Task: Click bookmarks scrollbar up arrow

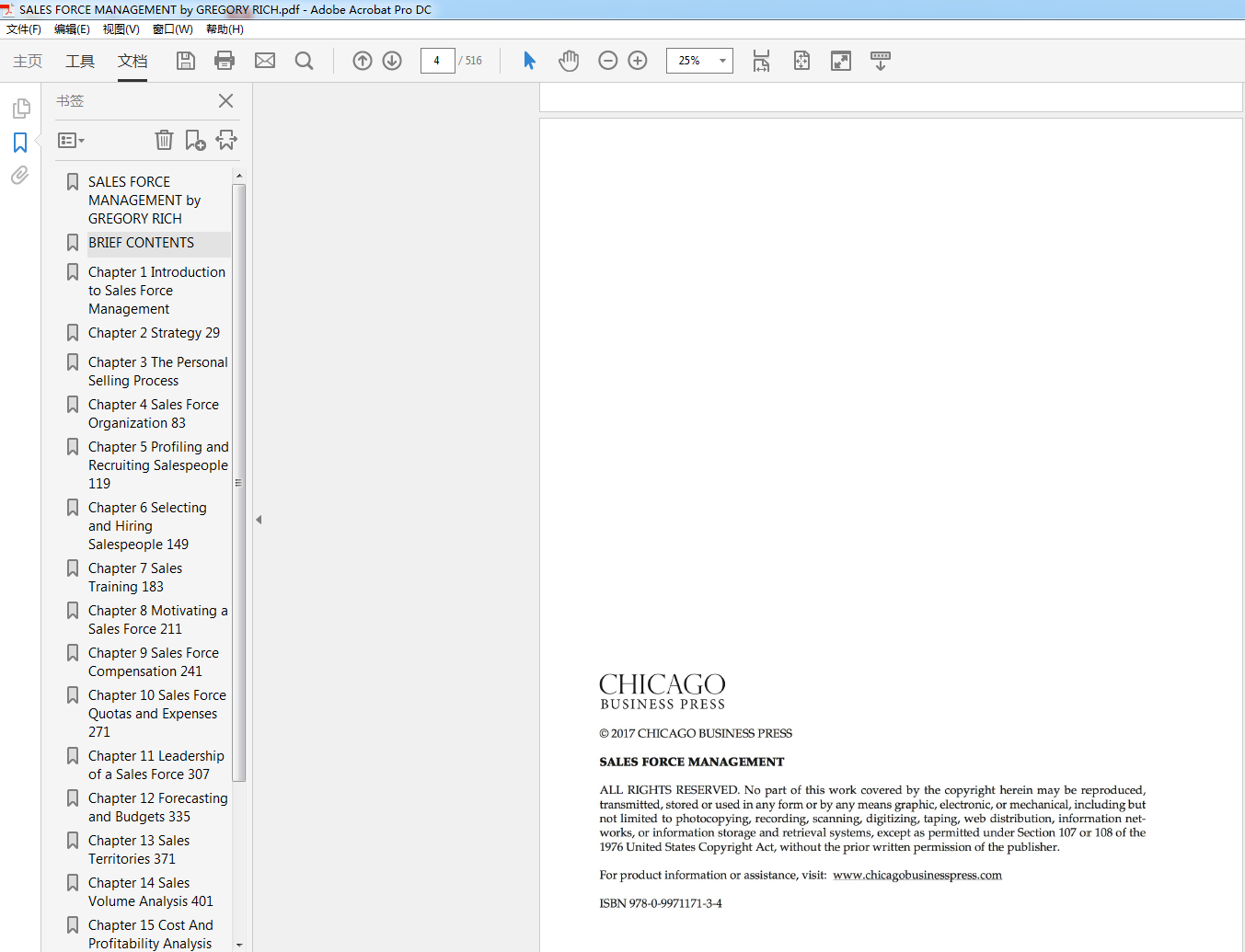Action: coord(239,176)
